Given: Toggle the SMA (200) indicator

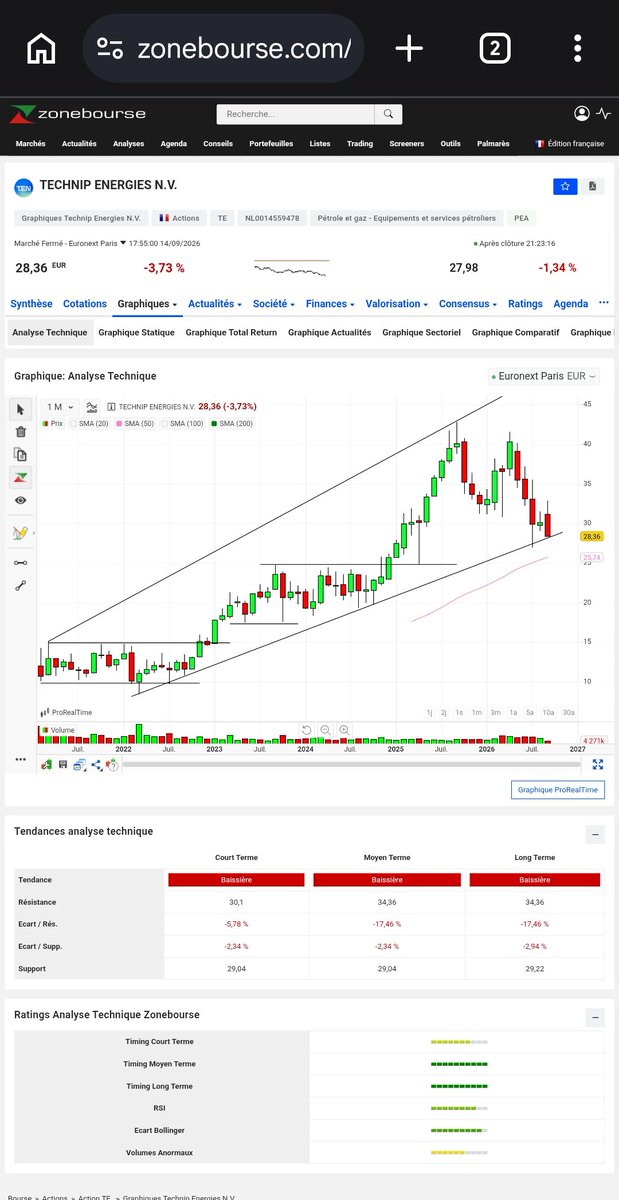Looking at the screenshot, I should coord(231,424).
